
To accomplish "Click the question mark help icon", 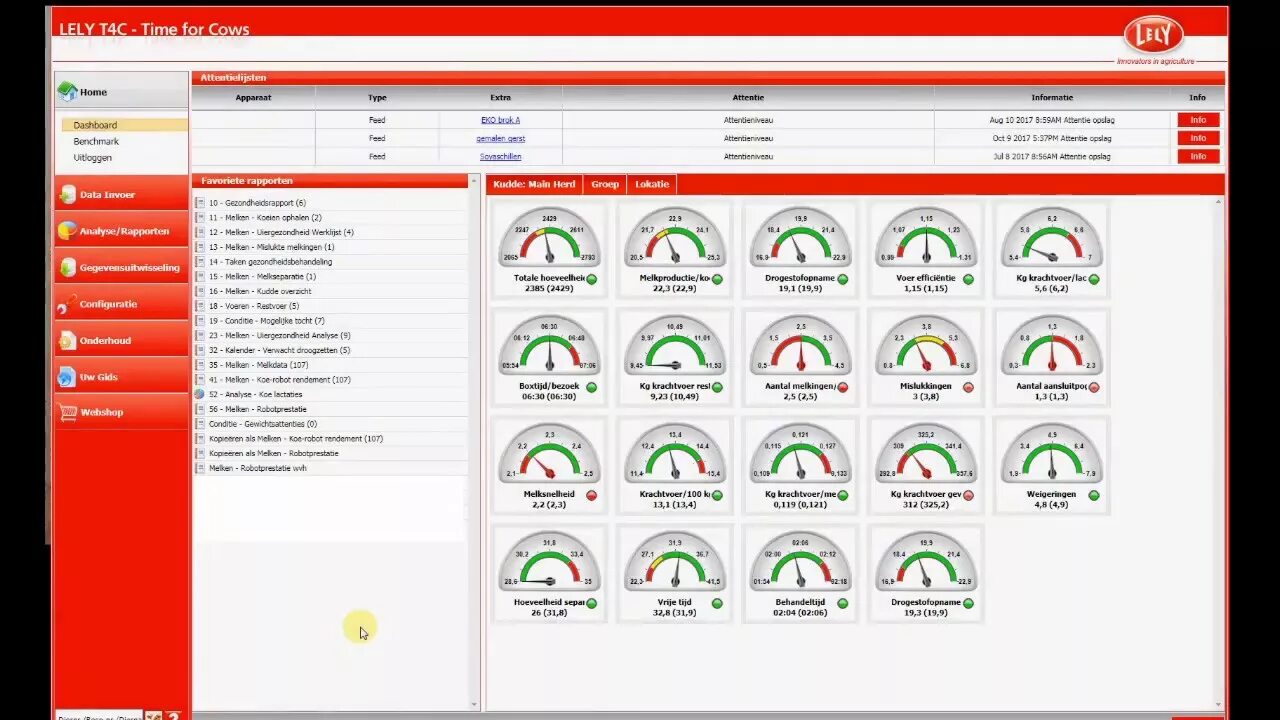I will [173, 716].
